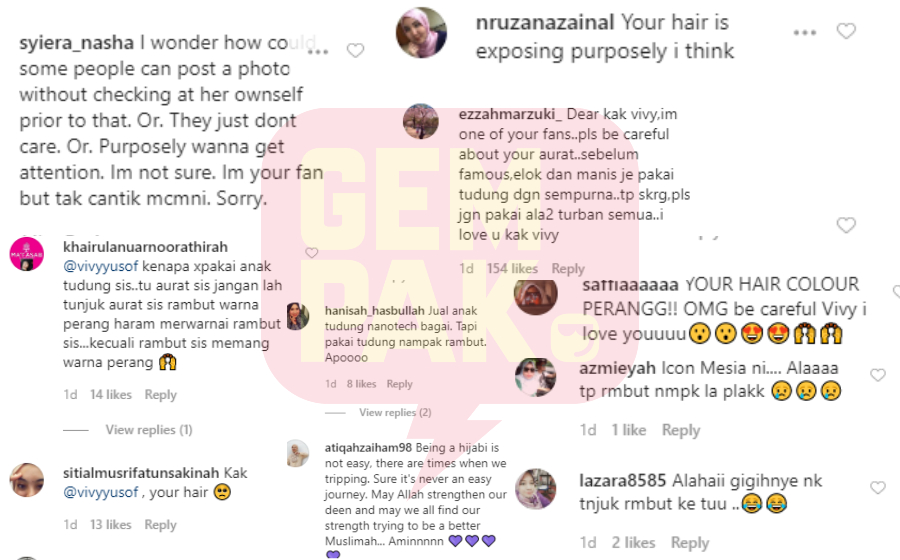Reply to ezzahmarzuki_'s comment

568,269
